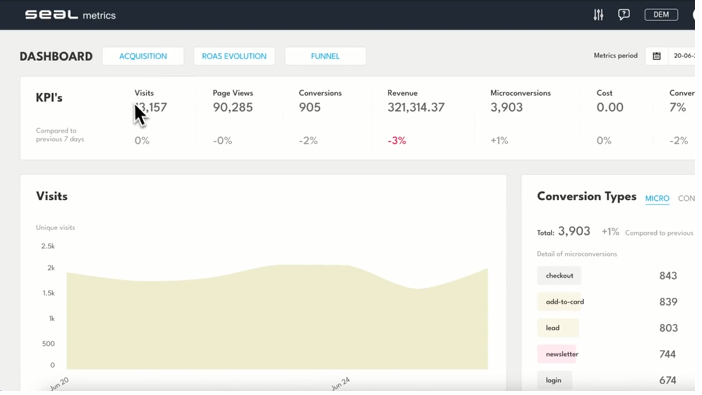Open the Funnel view

pos(325,56)
